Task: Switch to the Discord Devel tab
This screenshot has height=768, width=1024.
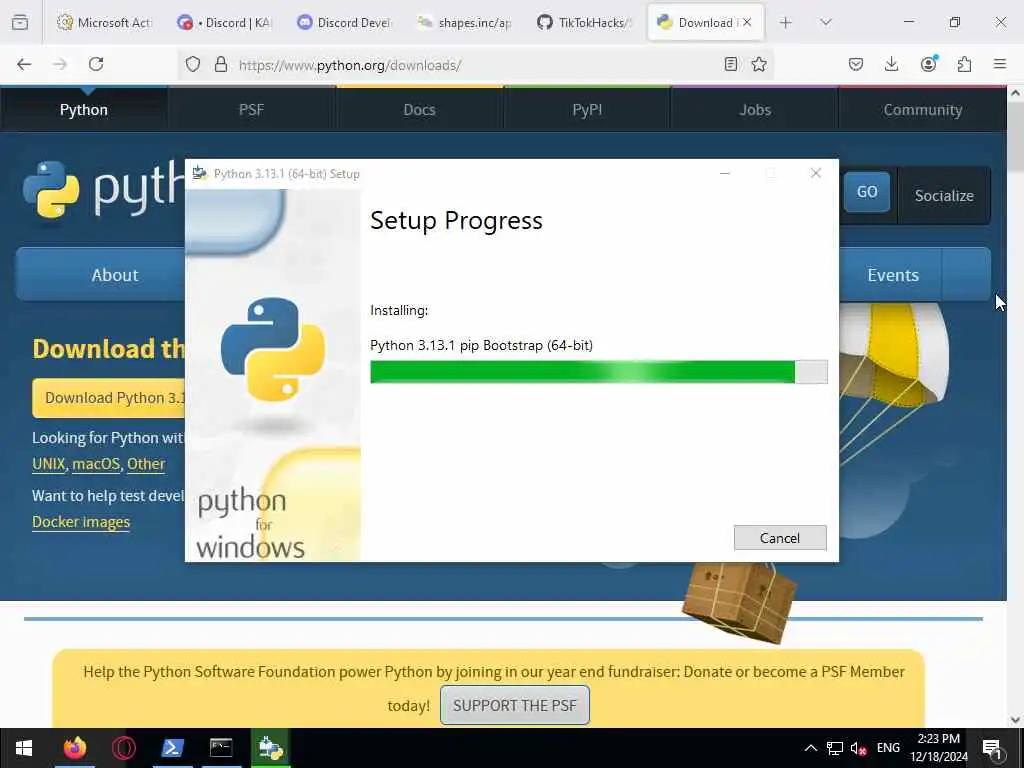Action: pyautogui.click(x=344, y=23)
